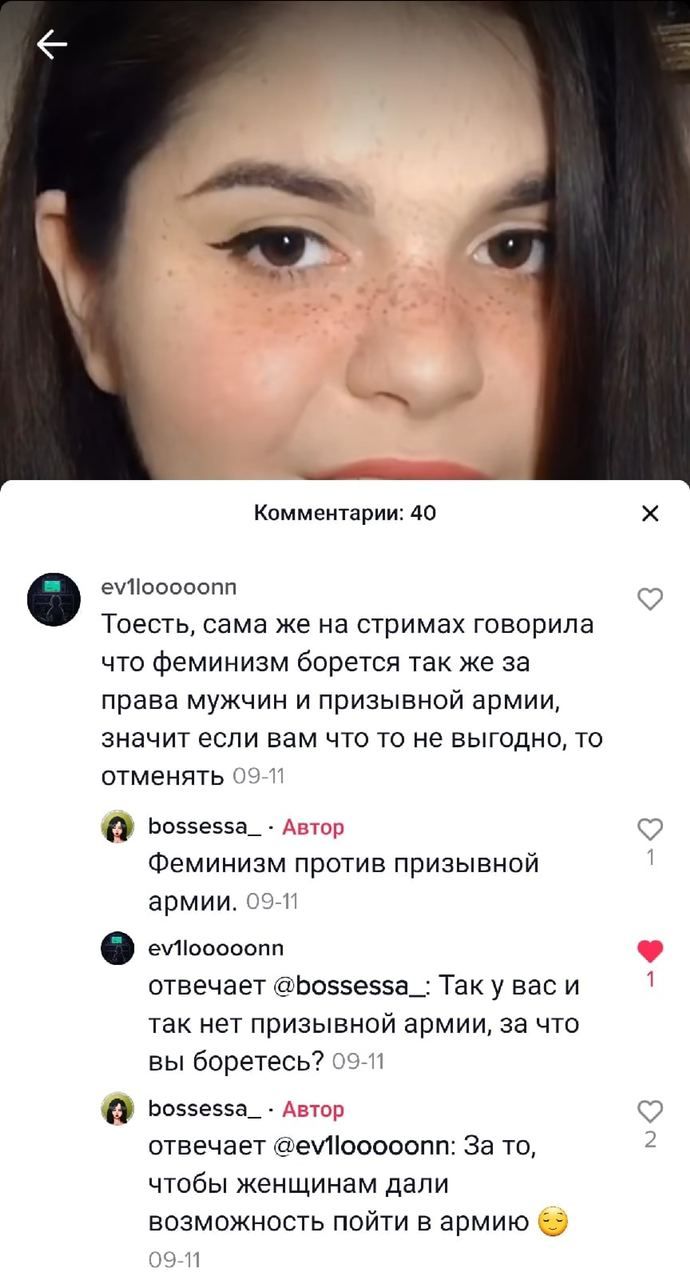Open ev1looooonn username on second reply
Screen dimensions: 690x1280
(x=216, y=947)
